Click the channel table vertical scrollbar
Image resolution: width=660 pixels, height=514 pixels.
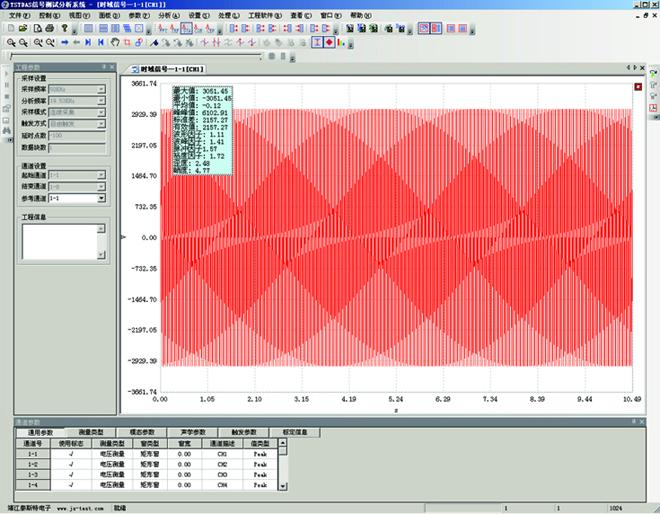(x=282, y=465)
